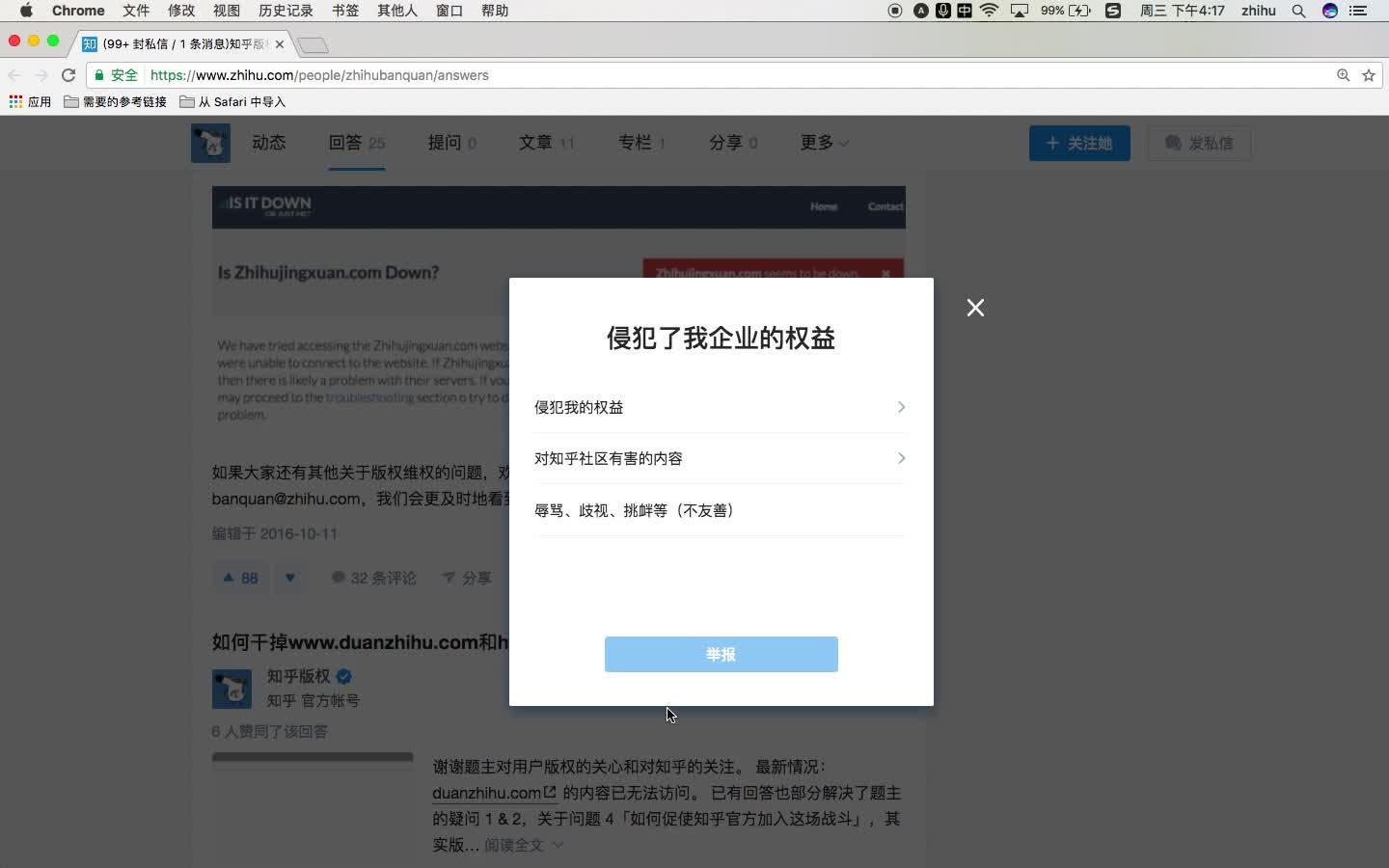Open the 其他人 menu
The height and width of the screenshot is (868, 1389).
(x=397, y=11)
